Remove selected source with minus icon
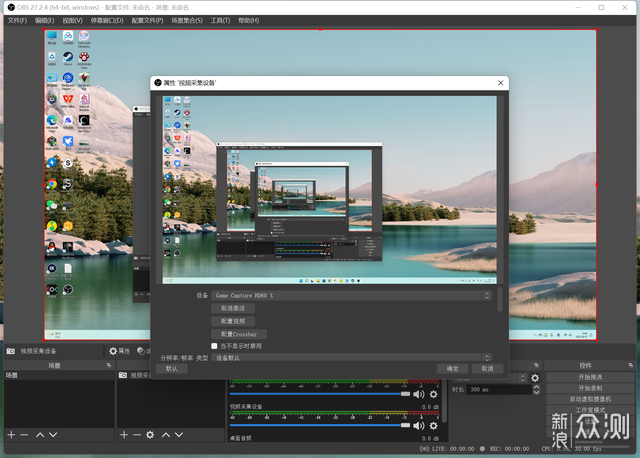This screenshot has width=640, height=458. coord(137,435)
